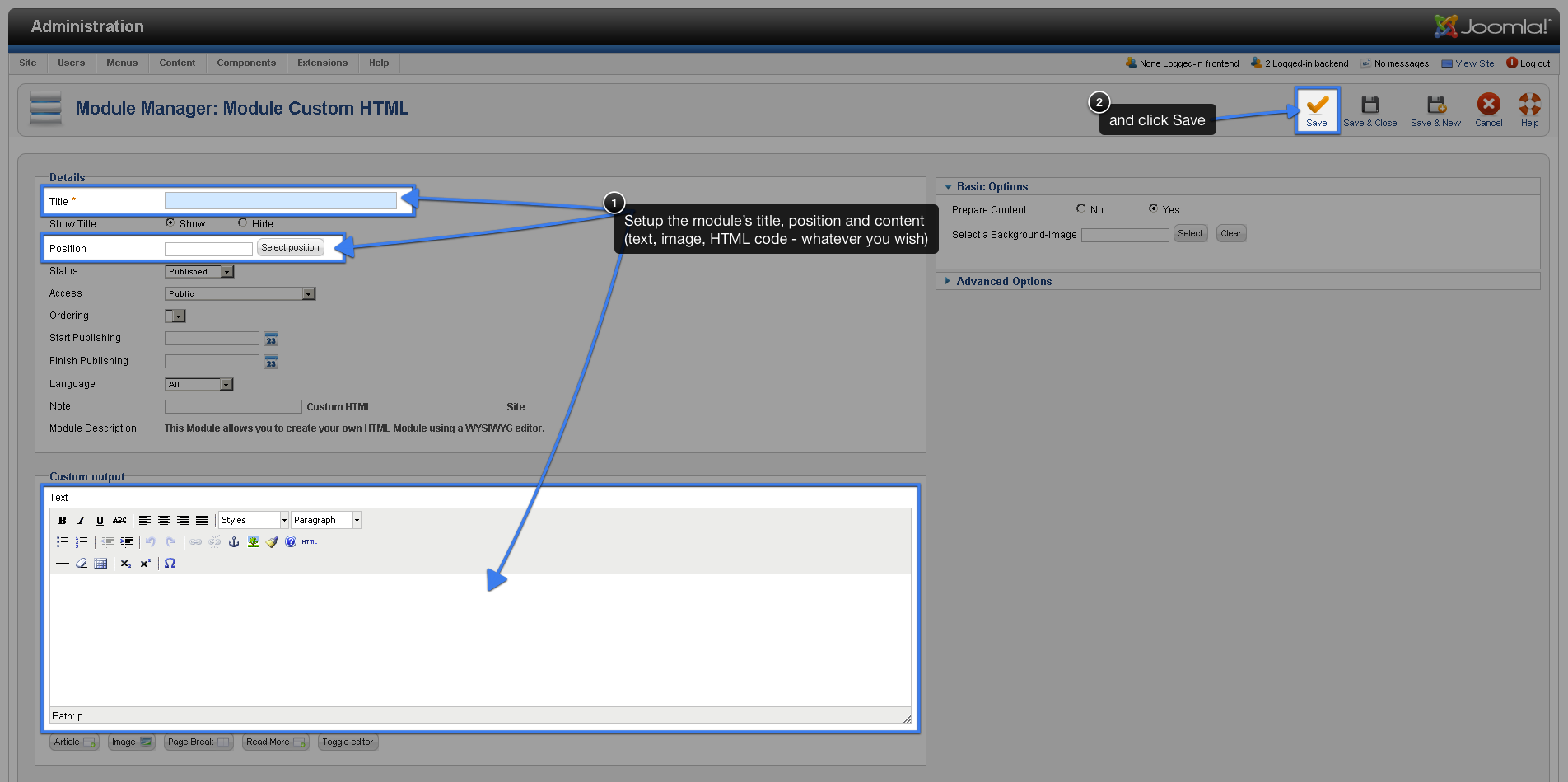This screenshot has height=782, width=1568.
Task: Click the Save & Close toolbar icon
Action: (1370, 110)
